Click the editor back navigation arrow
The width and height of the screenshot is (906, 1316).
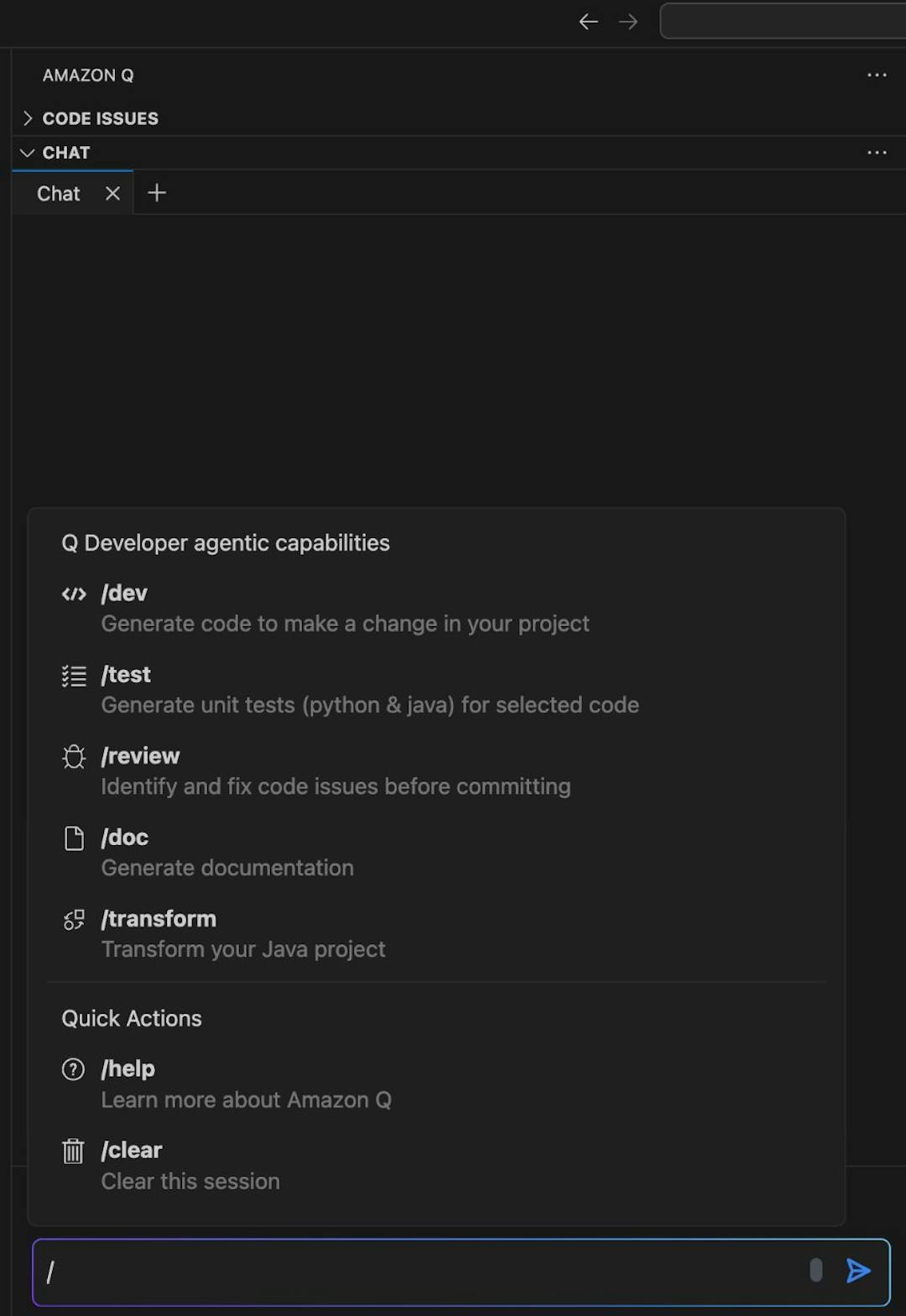[x=588, y=22]
